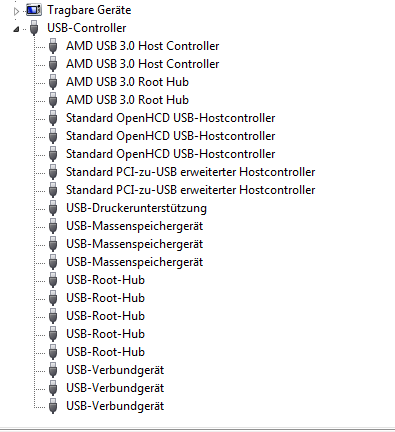Select the first USB-Massenspeichergerät

pyautogui.click(x=134, y=226)
